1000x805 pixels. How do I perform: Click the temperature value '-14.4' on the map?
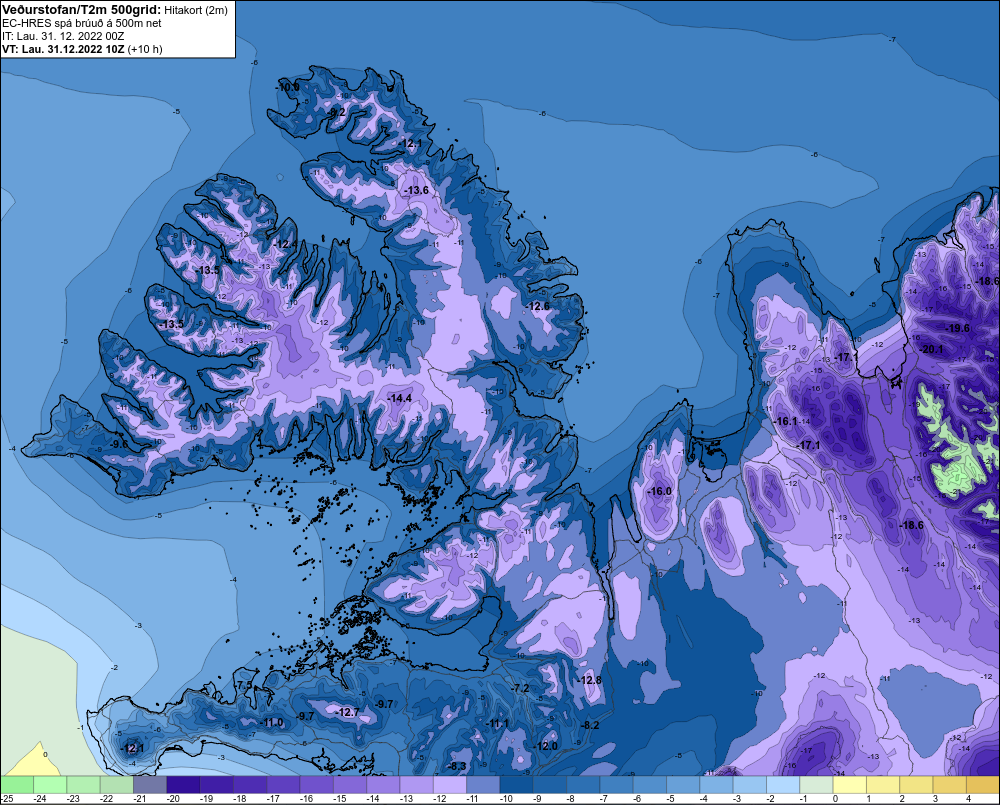click(399, 398)
